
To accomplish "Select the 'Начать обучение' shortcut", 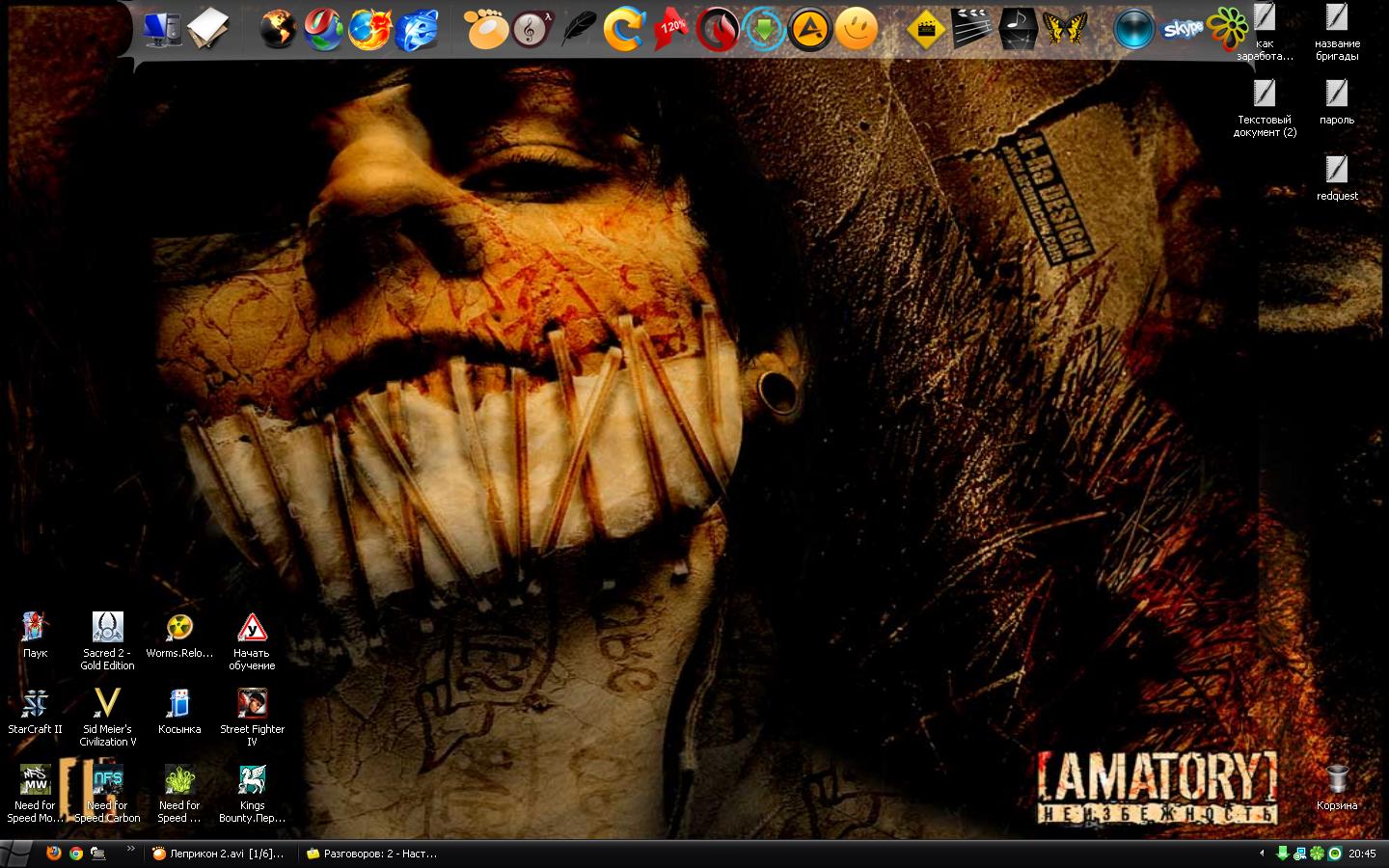I will tap(252, 640).
